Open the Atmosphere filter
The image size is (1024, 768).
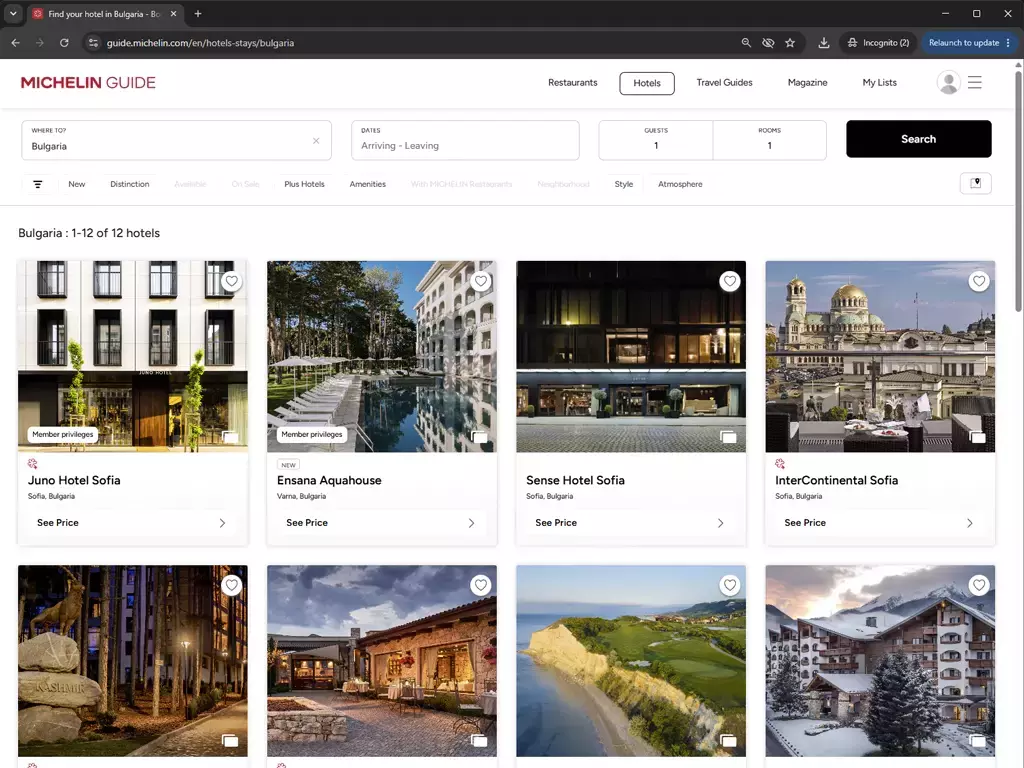680,184
